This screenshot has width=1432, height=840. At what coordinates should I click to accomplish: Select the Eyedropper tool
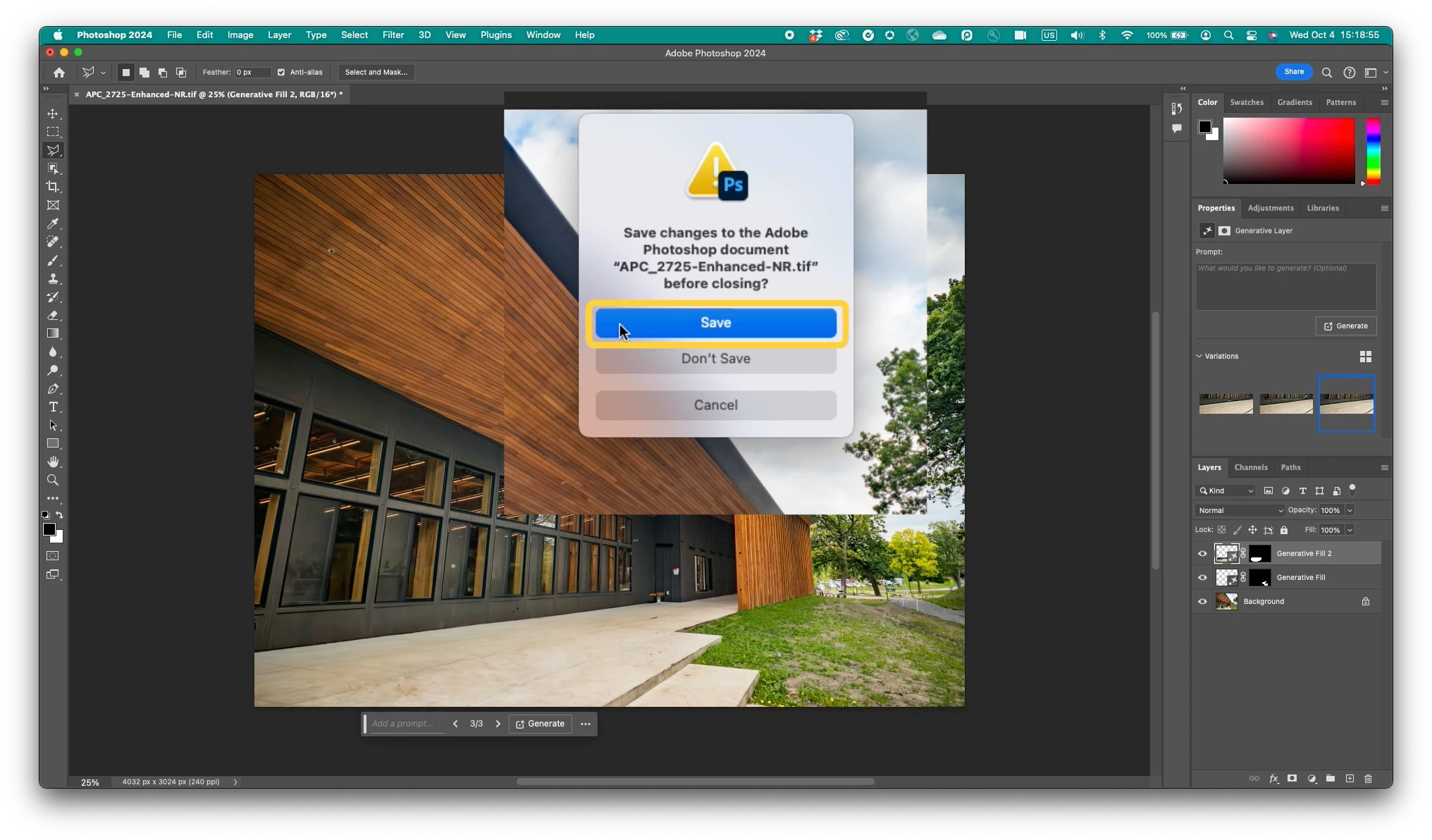coord(53,223)
